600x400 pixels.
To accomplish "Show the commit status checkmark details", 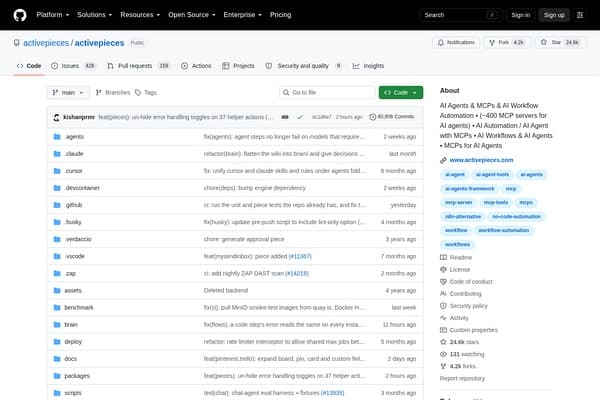I will pos(300,117).
